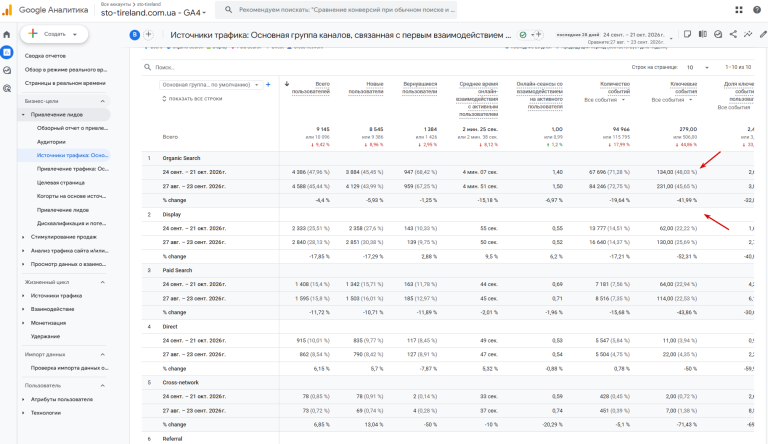Collapse the Жизненный цикл section
This screenshot has height=444, width=768.
coord(102,282)
